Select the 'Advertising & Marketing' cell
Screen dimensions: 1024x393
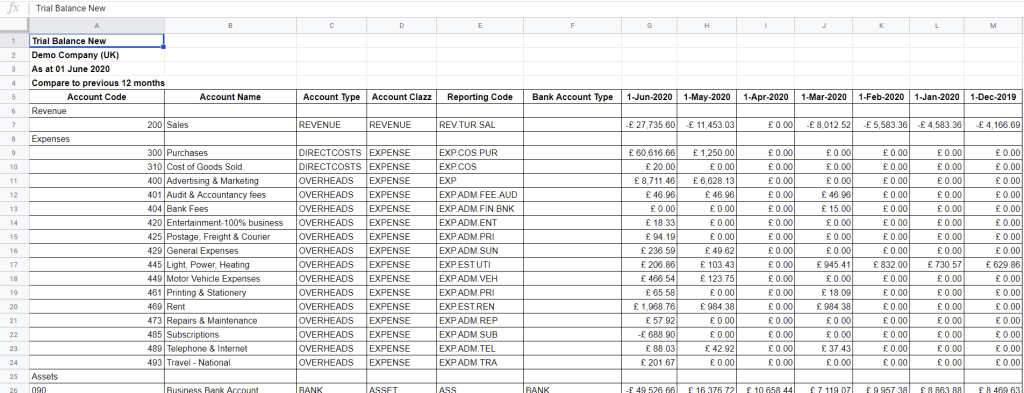click(231, 181)
